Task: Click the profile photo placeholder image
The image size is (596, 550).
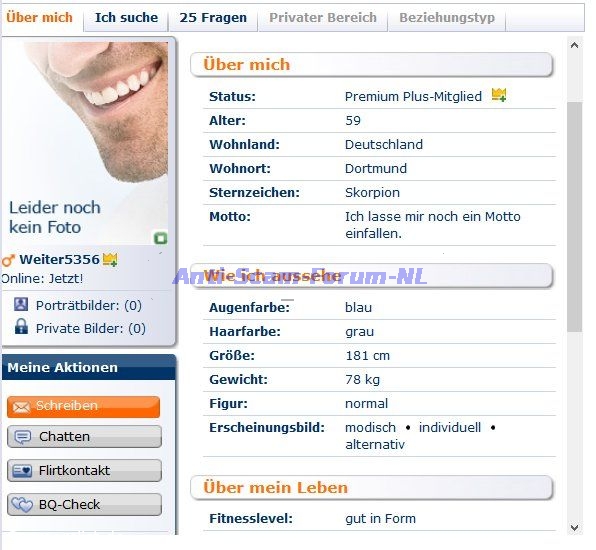Action: pos(85,143)
